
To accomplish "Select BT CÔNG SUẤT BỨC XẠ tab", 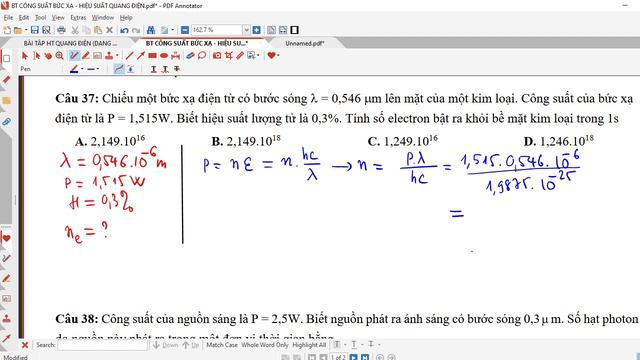I will coord(197,43).
